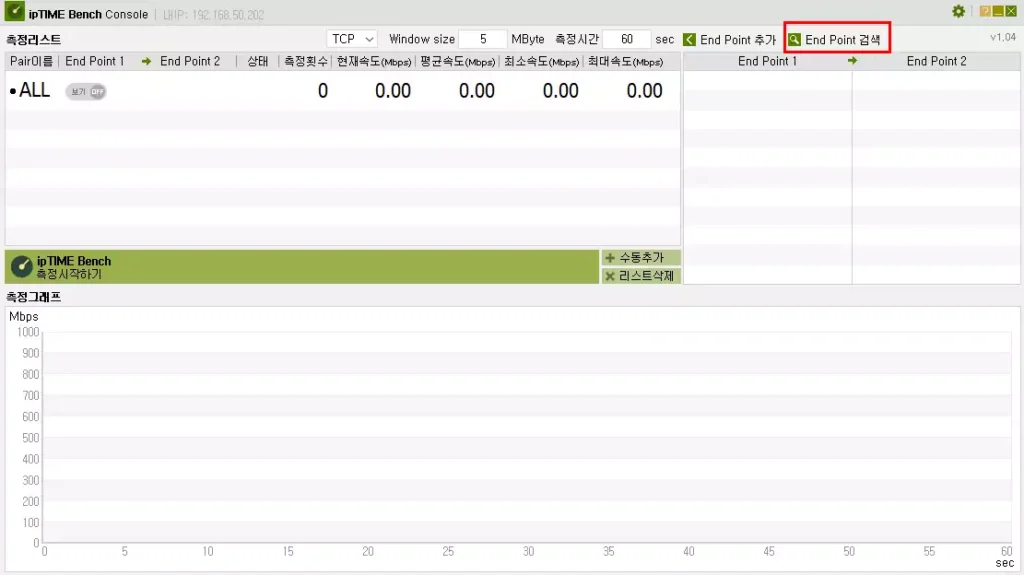This screenshot has height=575, width=1024.
Task: Click ALL row average speed 0.00
Action: click(477, 91)
